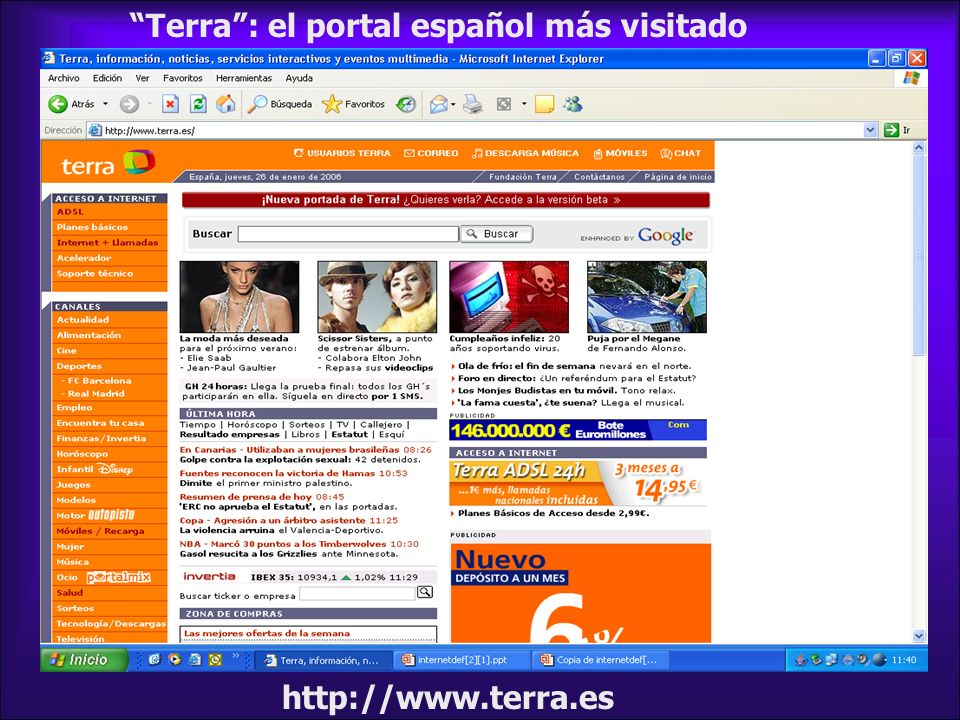The width and height of the screenshot is (960, 720).
Task: Click the grey Forward arrow button
Action: click(x=129, y=104)
